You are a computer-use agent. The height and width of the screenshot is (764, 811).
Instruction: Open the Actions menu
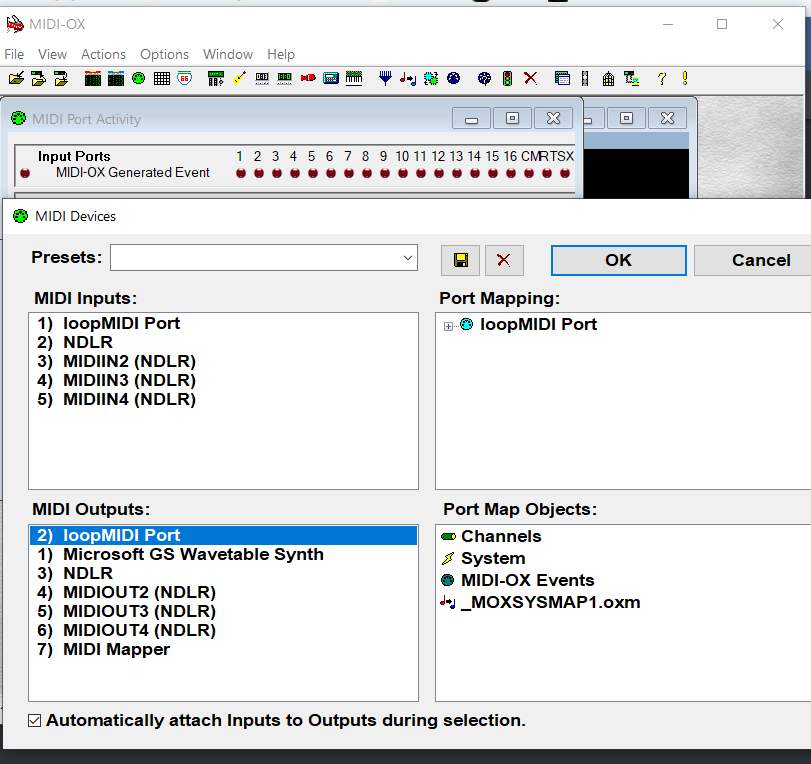click(x=103, y=54)
